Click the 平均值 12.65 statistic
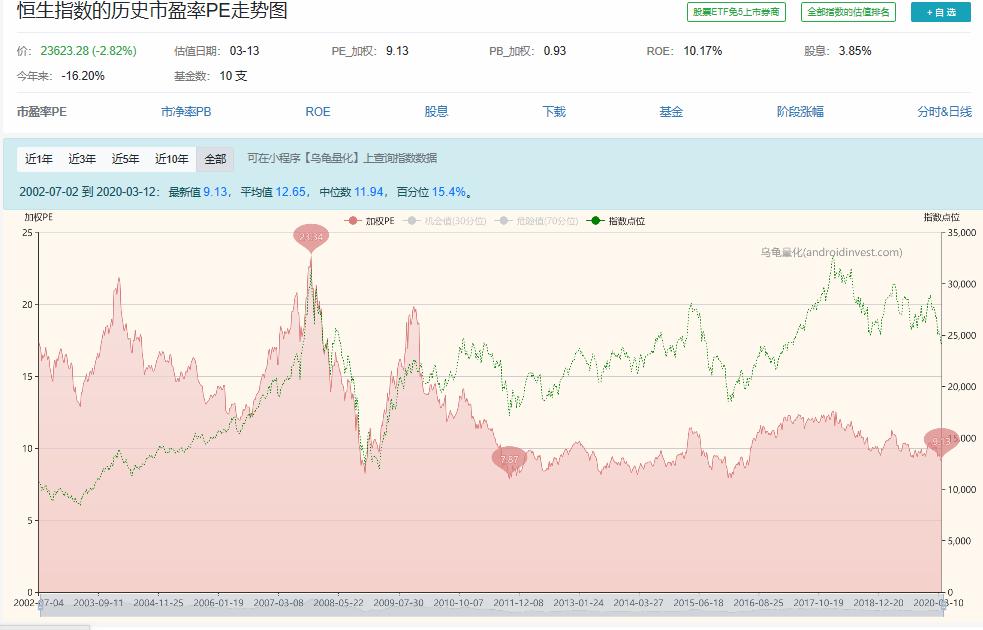Screen dimensions: 983x630 point(274,192)
